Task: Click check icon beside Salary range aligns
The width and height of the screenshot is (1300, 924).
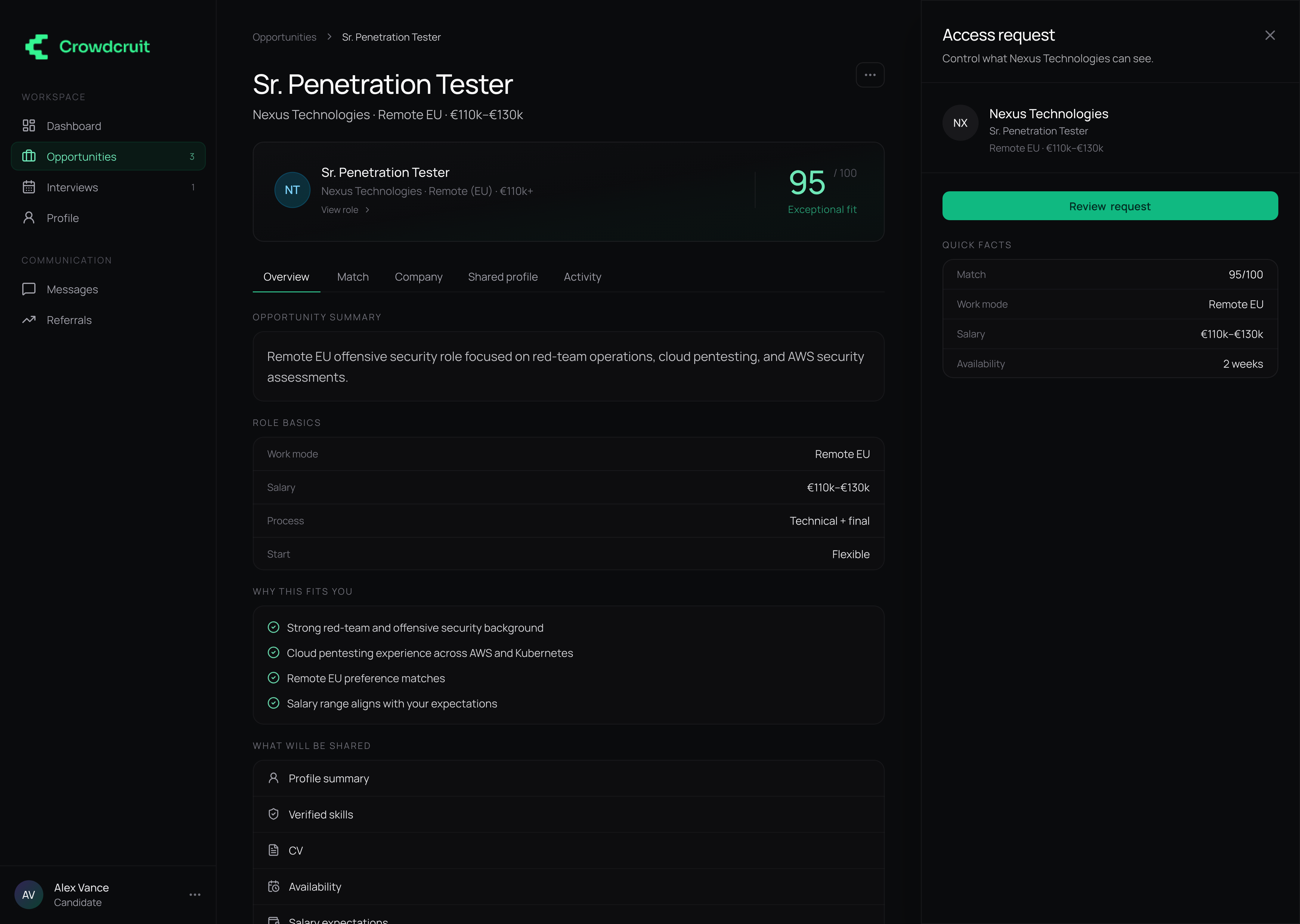Action: pos(274,703)
